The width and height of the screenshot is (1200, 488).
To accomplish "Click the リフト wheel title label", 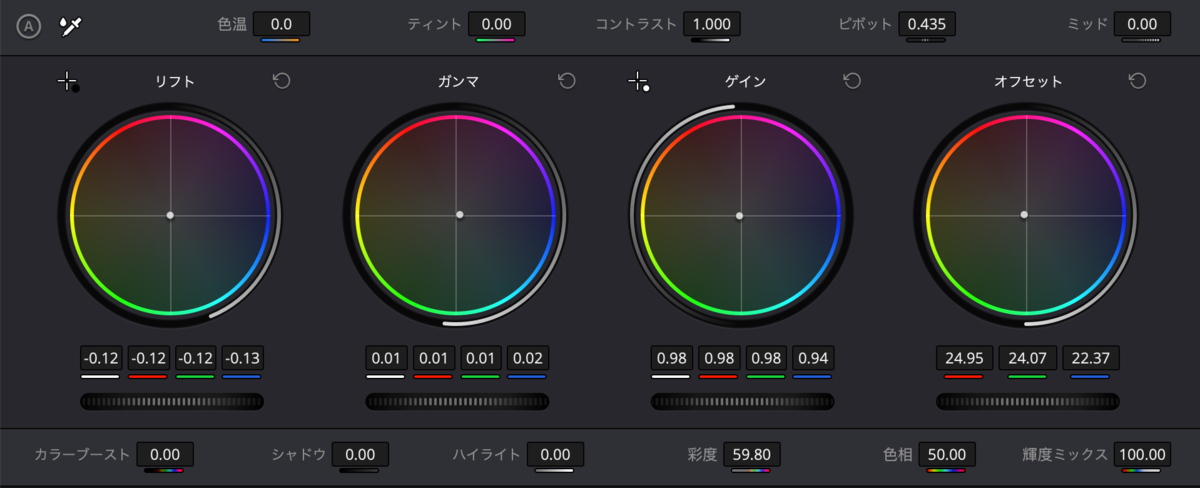I will click(x=175, y=82).
